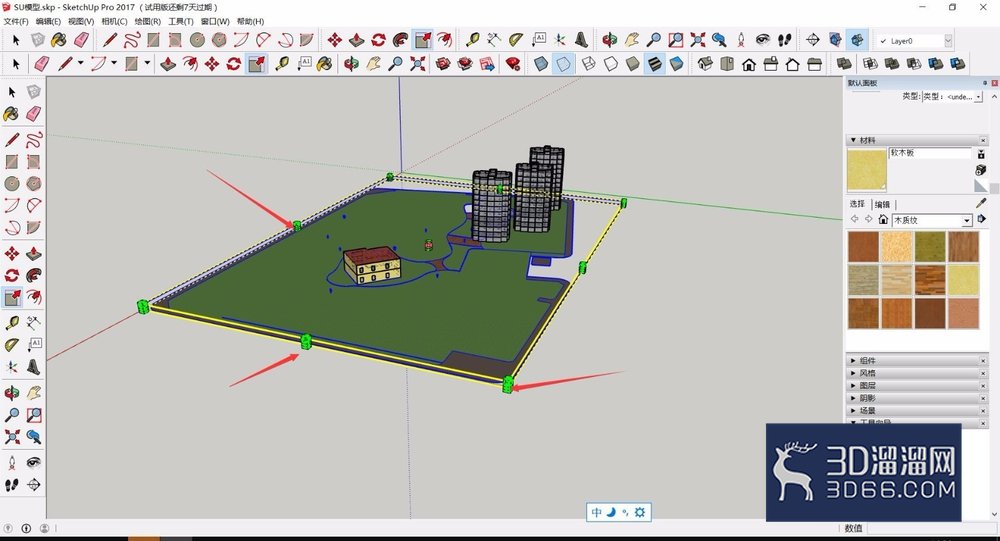Open the Extension Warehouse icon
1000x541 pixels.
tap(465, 64)
